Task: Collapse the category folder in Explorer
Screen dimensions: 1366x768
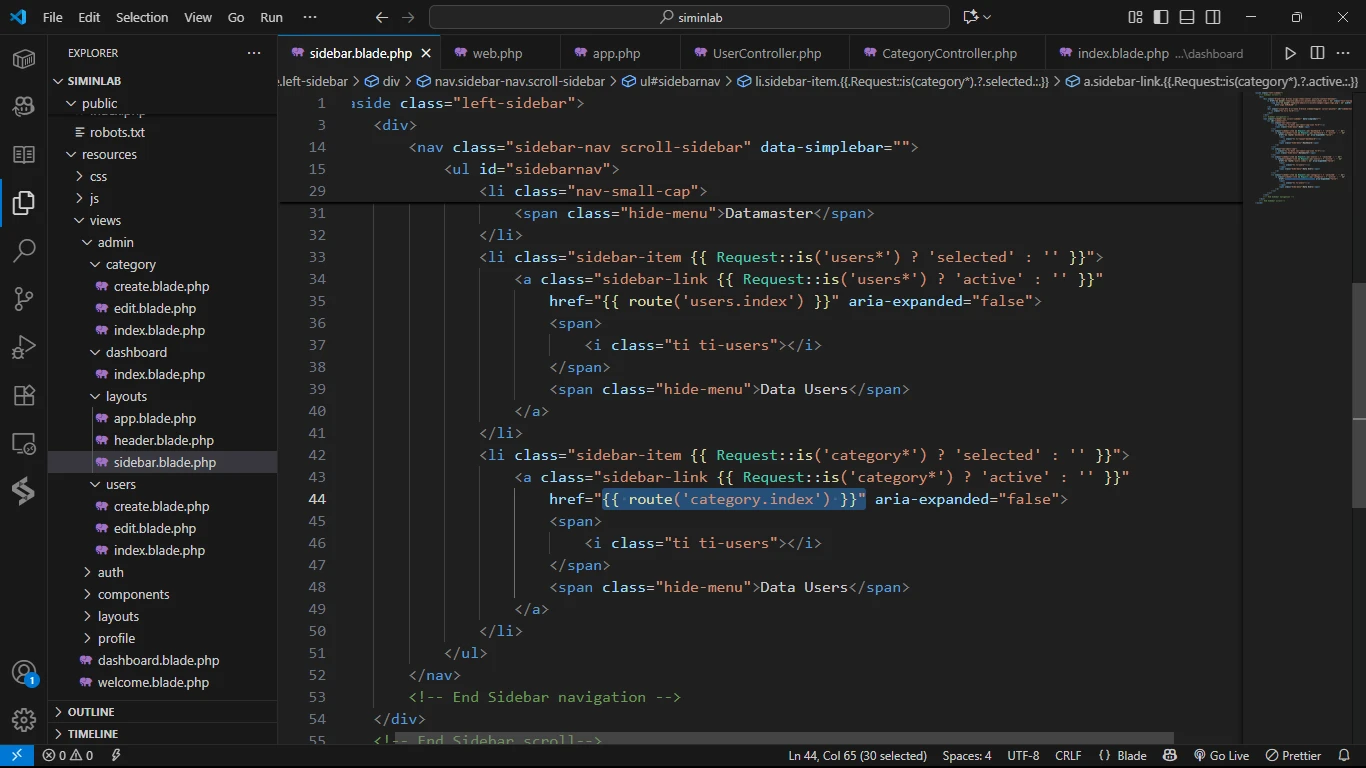Action: point(131,264)
